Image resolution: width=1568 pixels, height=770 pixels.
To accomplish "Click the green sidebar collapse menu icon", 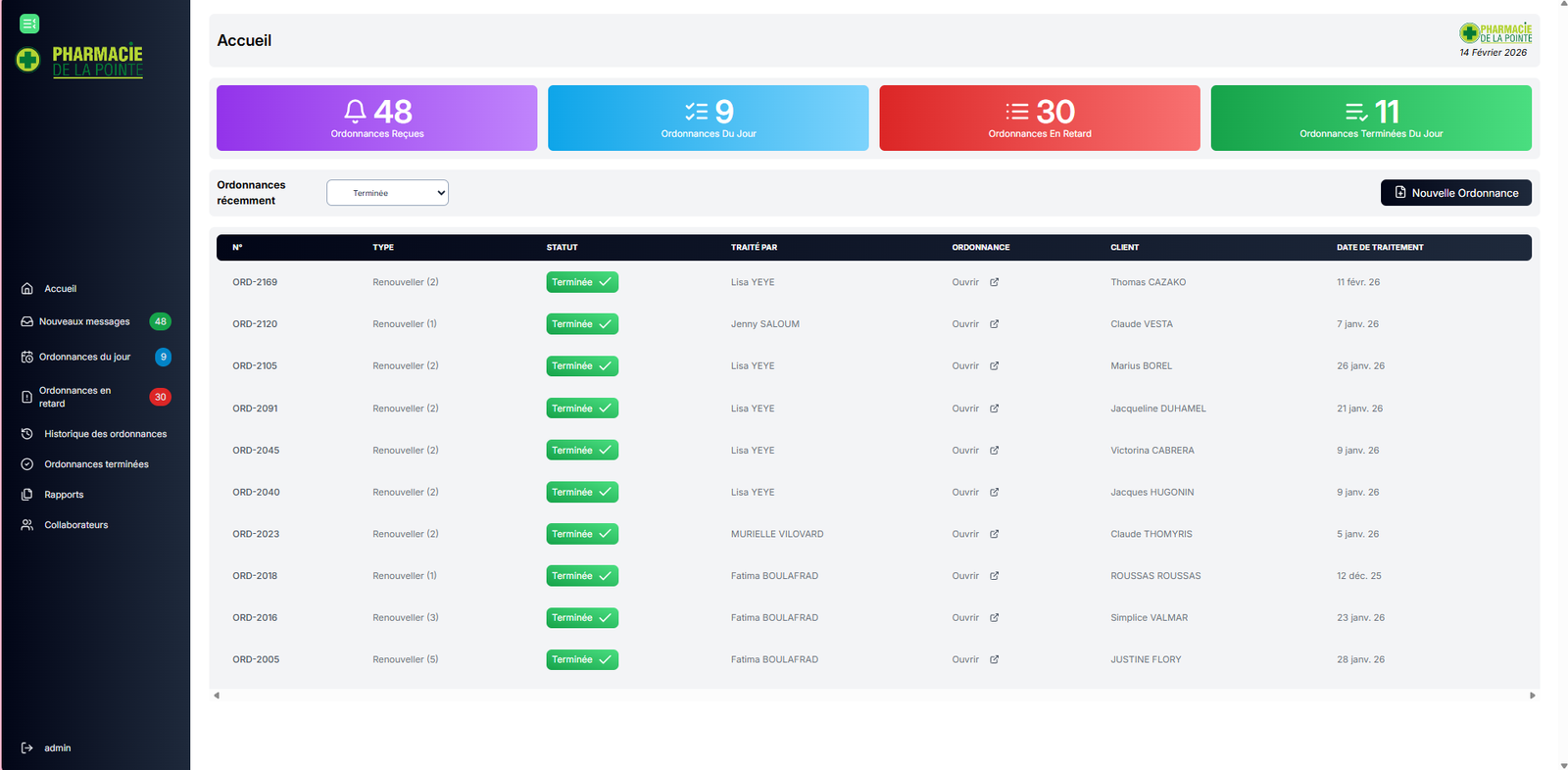I will 29,24.
